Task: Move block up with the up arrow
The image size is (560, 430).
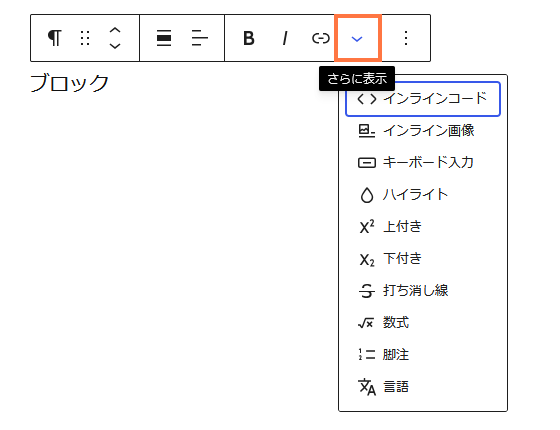Action: [x=115, y=31]
